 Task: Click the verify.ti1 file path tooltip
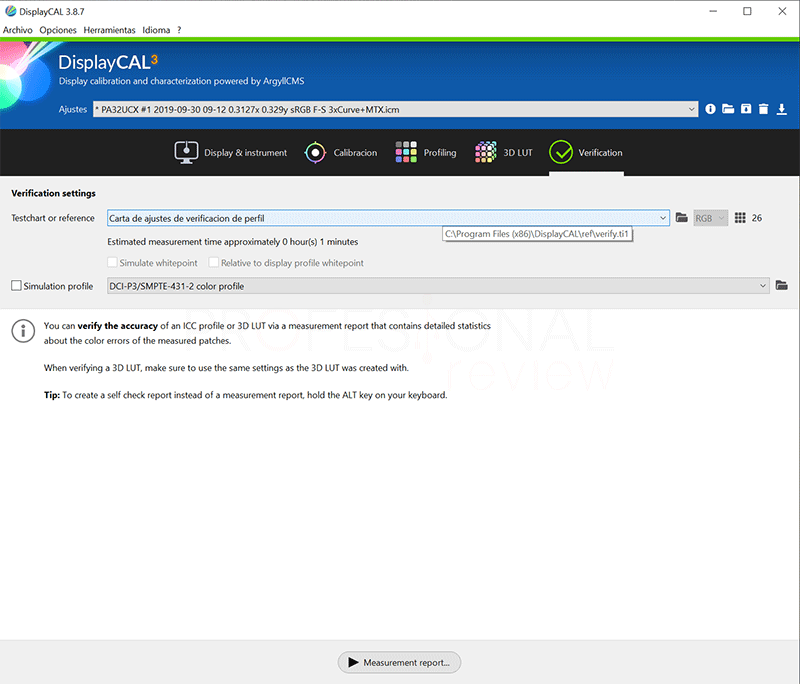(537, 234)
